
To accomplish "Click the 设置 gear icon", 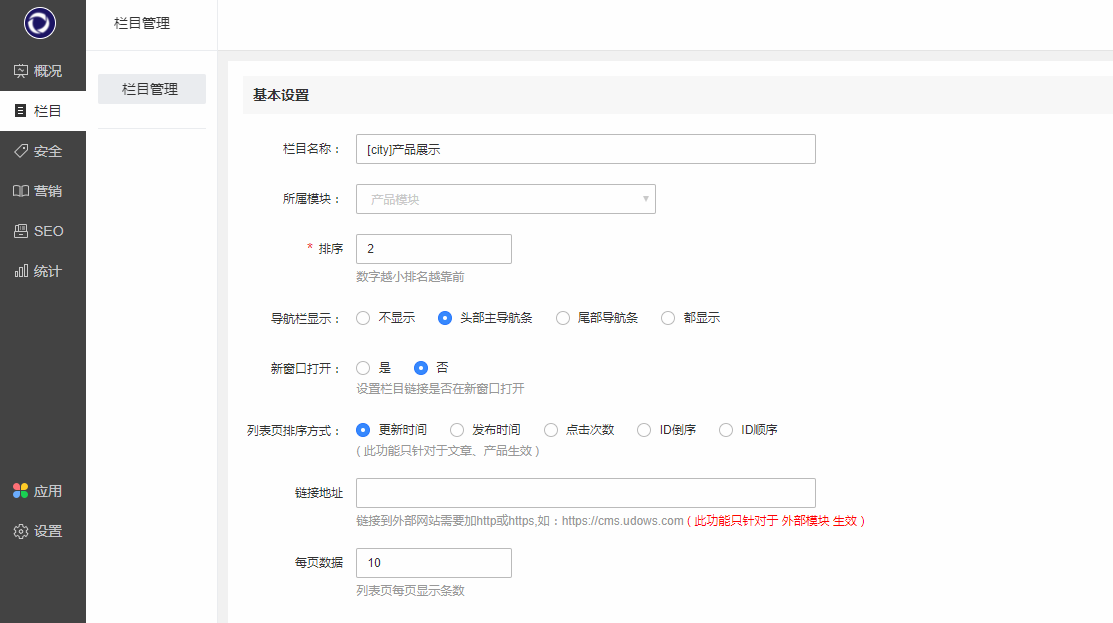I will click(x=21, y=531).
